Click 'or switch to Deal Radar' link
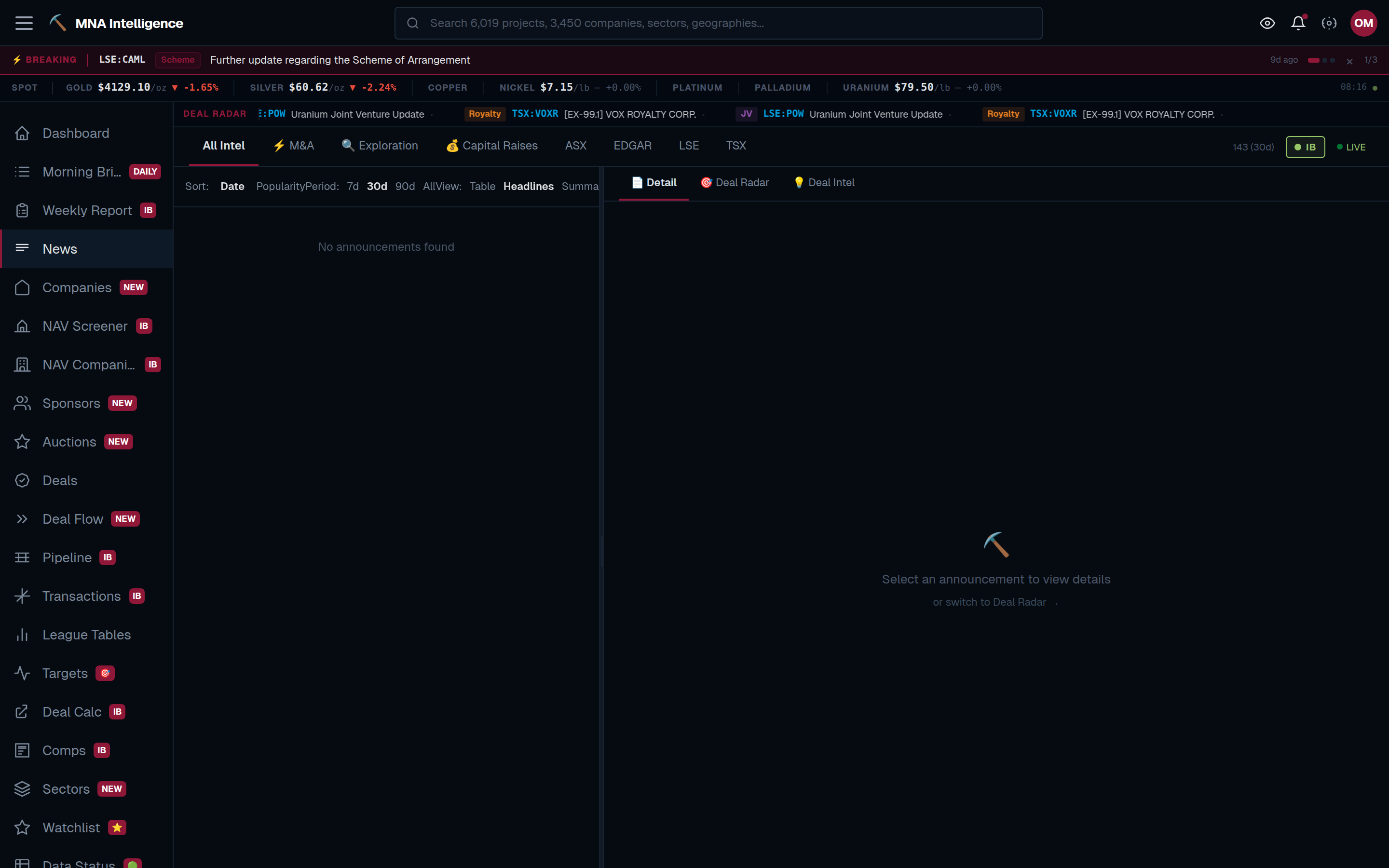1389x868 pixels. (995, 602)
